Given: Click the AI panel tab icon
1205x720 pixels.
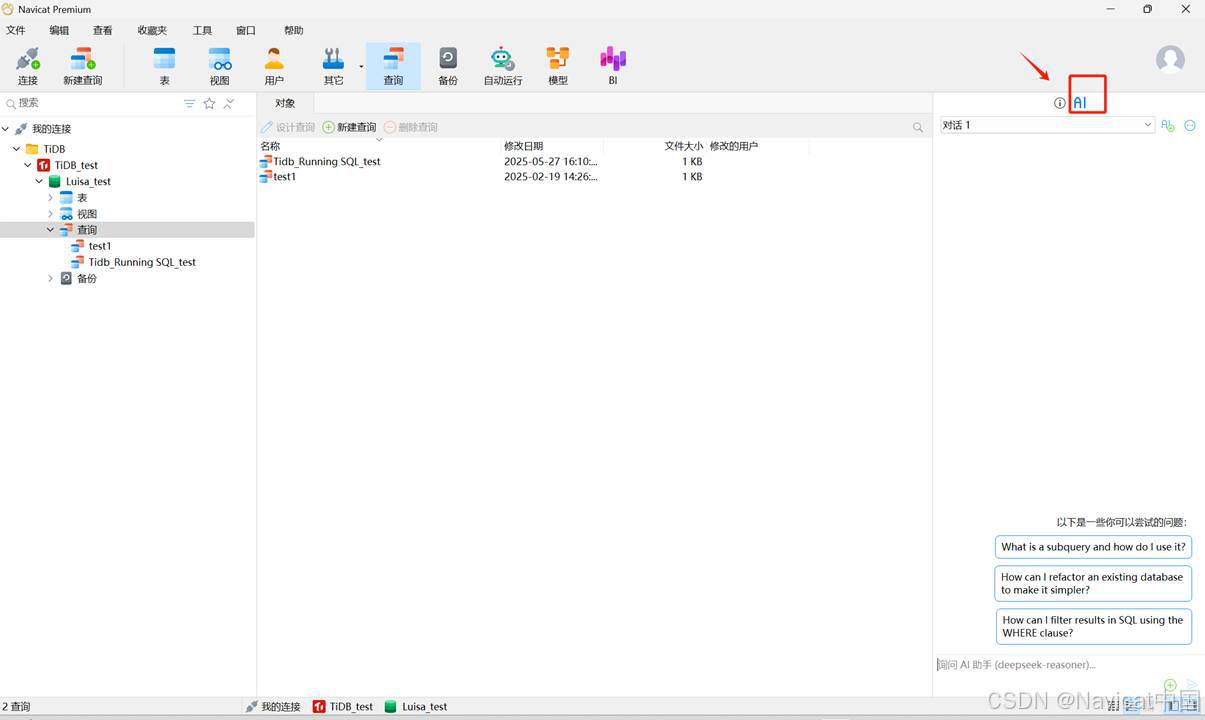Looking at the screenshot, I should pos(1080,103).
